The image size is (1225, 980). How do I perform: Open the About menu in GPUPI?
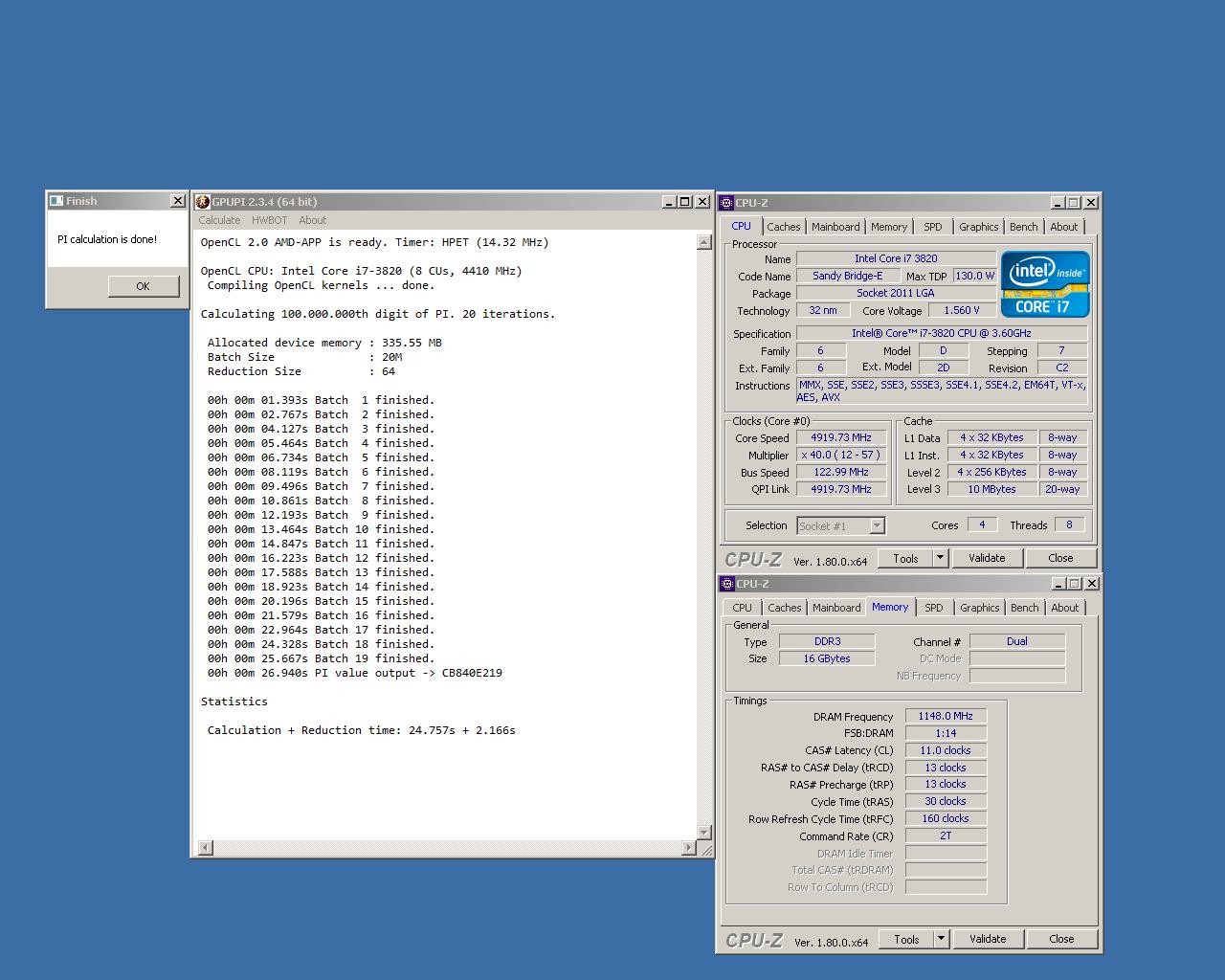(x=312, y=220)
